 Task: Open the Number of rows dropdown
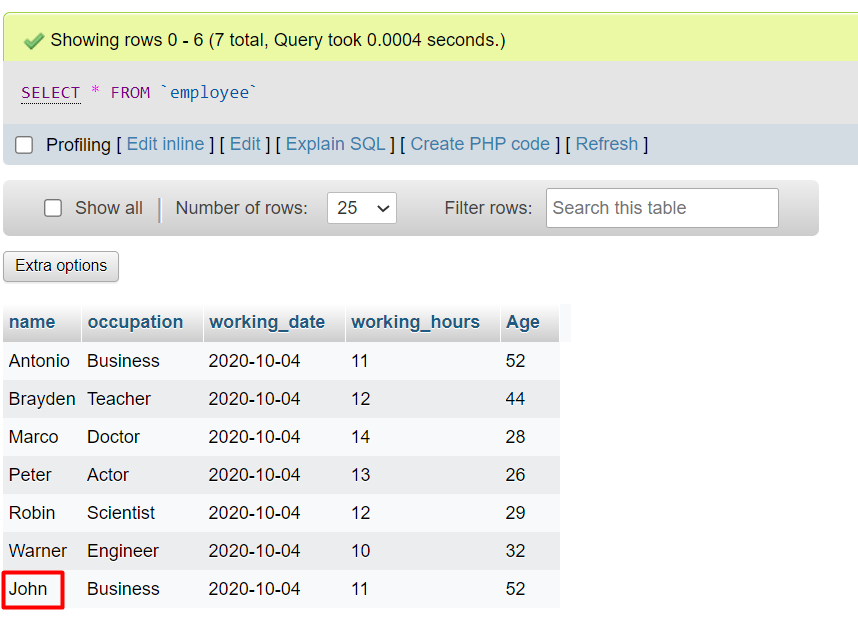(x=361, y=208)
